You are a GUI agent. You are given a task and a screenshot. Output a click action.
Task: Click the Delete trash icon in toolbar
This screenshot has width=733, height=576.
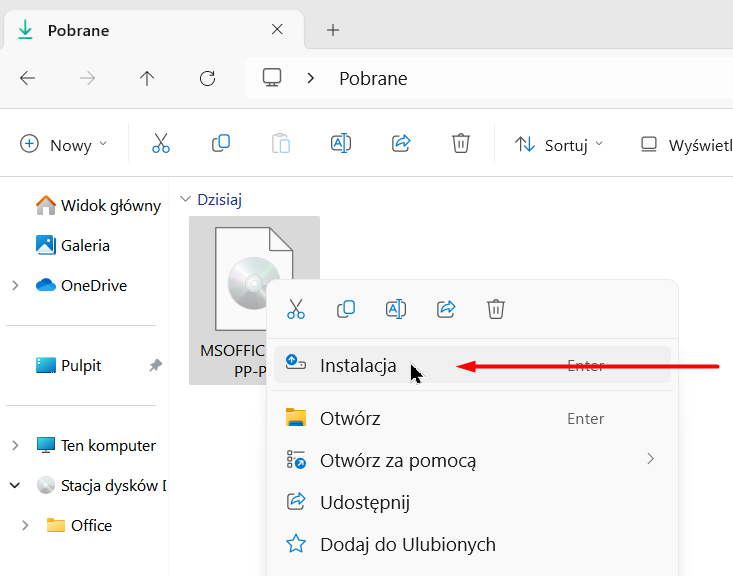[460, 143]
